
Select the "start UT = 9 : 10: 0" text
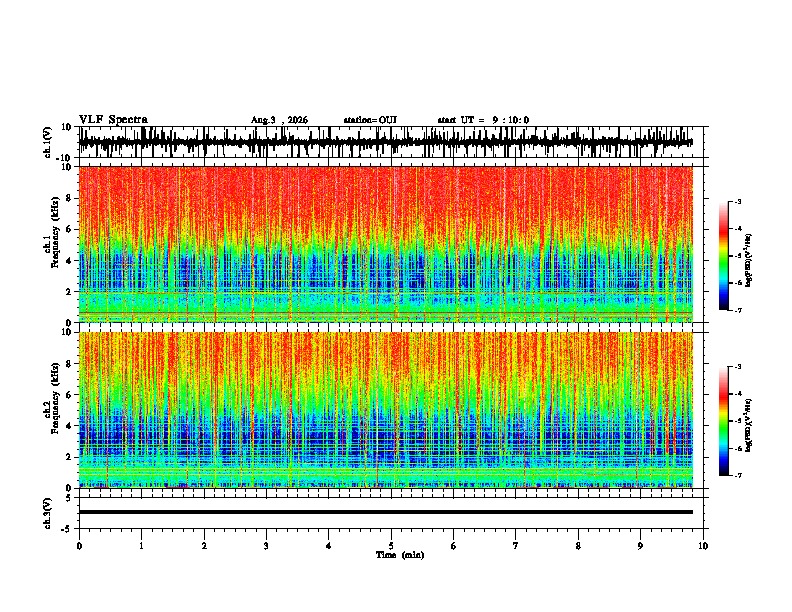coord(483,120)
